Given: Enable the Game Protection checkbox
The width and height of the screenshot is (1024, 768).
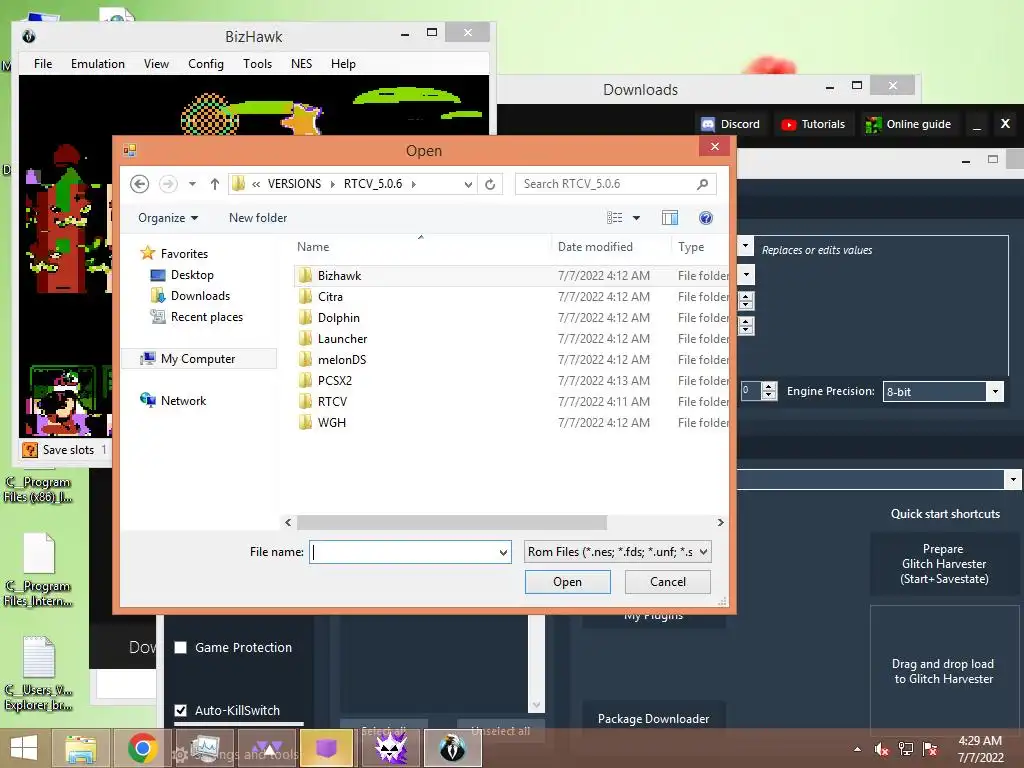Looking at the screenshot, I should pyautogui.click(x=181, y=648).
